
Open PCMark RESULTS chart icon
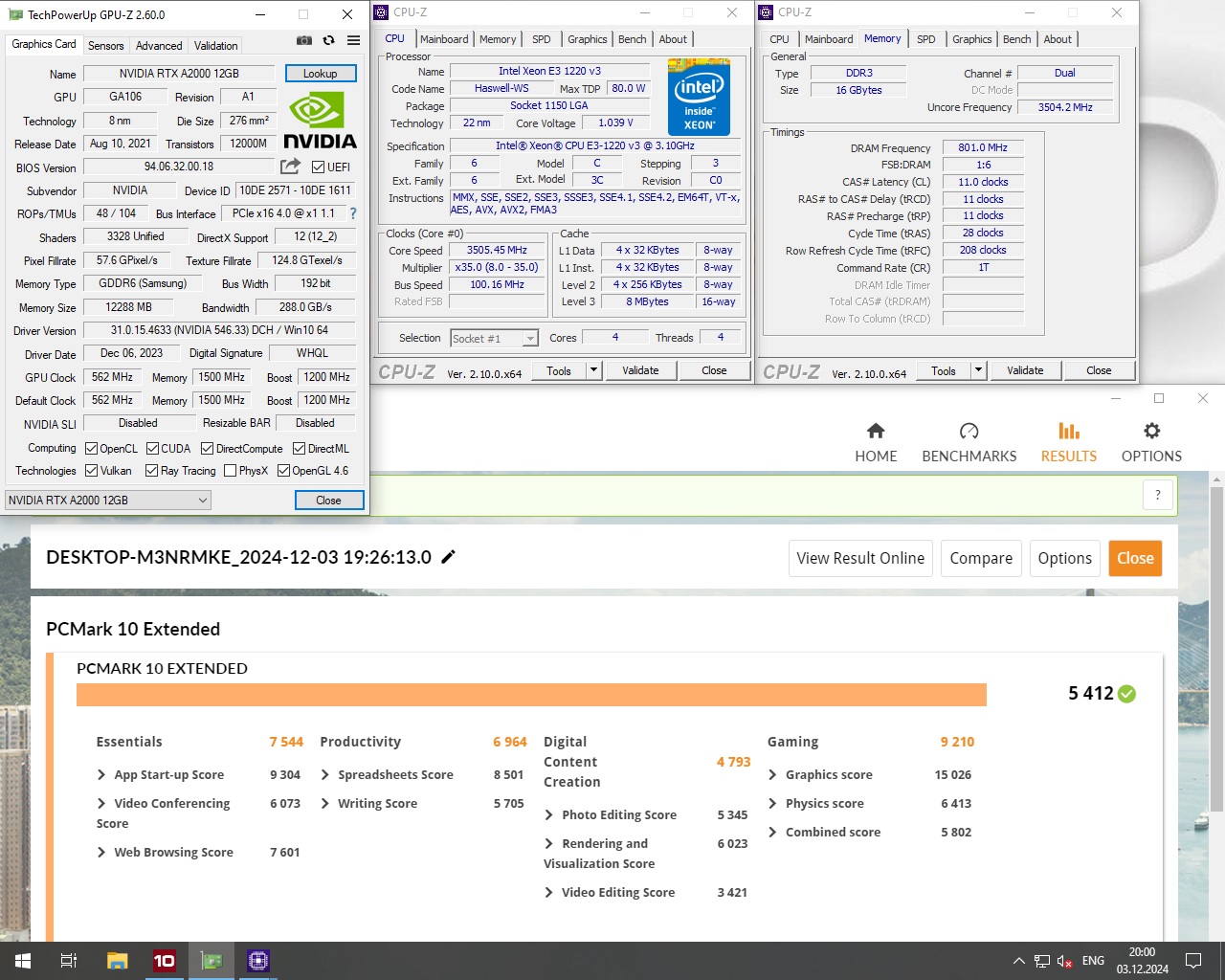[1069, 431]
